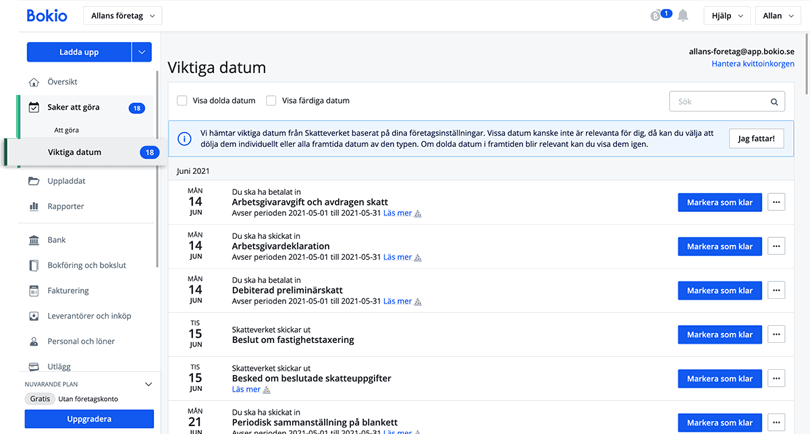Click the Fakturering document icon
Viewport: 810px width, 434px height.
pos(34,291)
